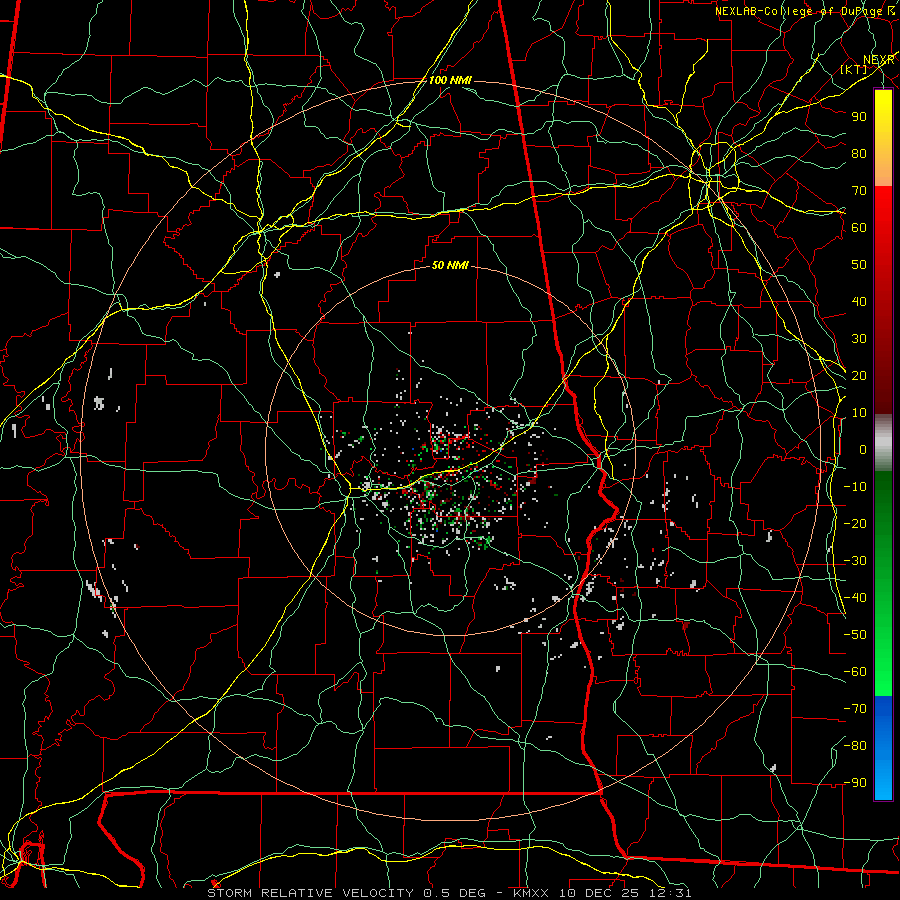
Task: Click the -40 value on the velocity scale
Action: [855, 598]
